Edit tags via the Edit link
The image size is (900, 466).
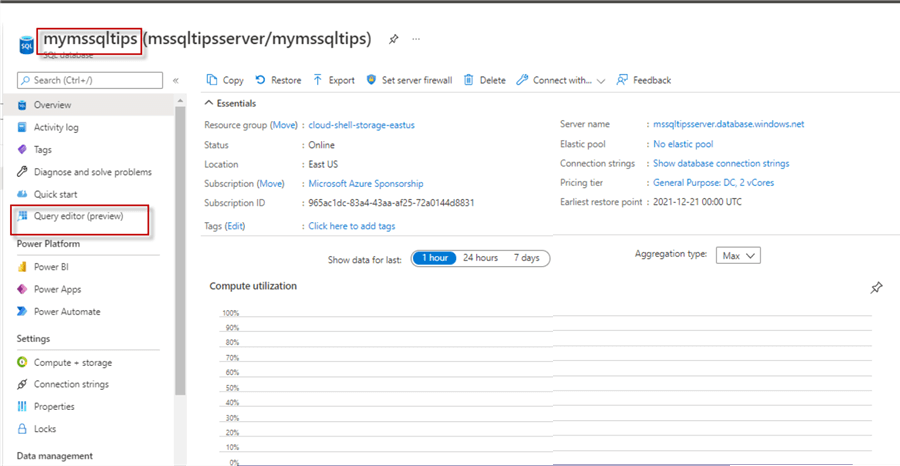[x=235, y=226]
